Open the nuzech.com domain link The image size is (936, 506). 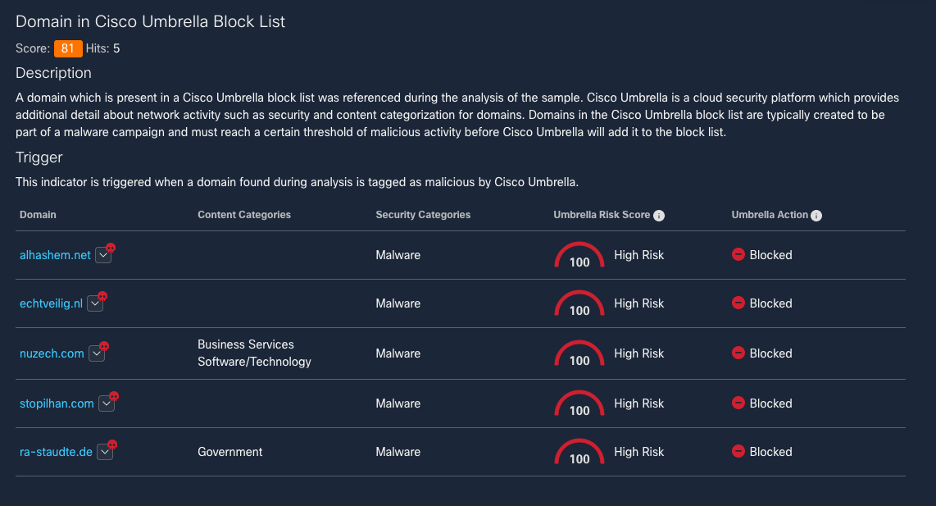pos(52,353)
